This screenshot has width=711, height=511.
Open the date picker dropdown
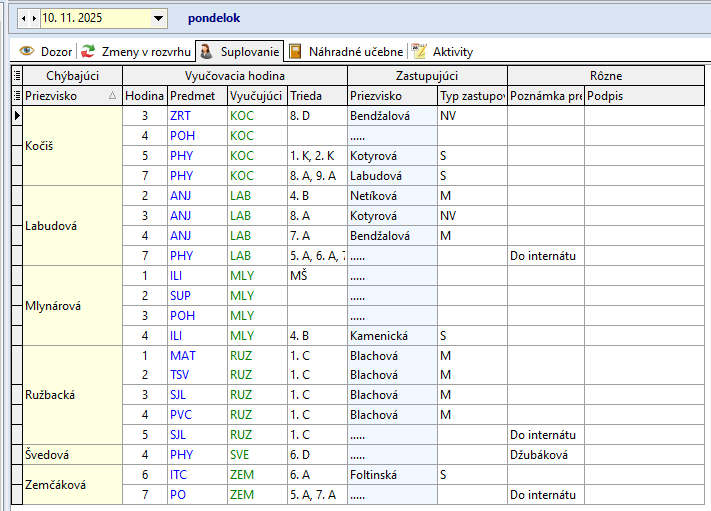point(159,18)
